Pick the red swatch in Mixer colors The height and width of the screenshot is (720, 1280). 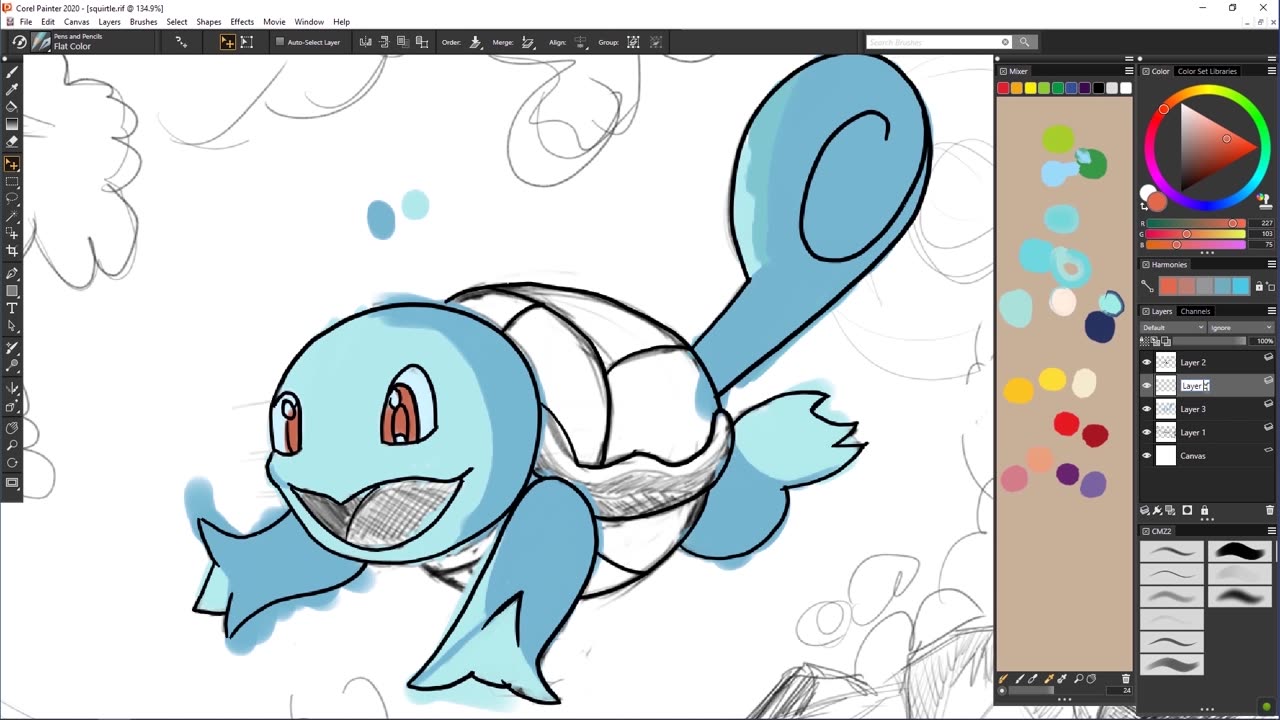1003,88
